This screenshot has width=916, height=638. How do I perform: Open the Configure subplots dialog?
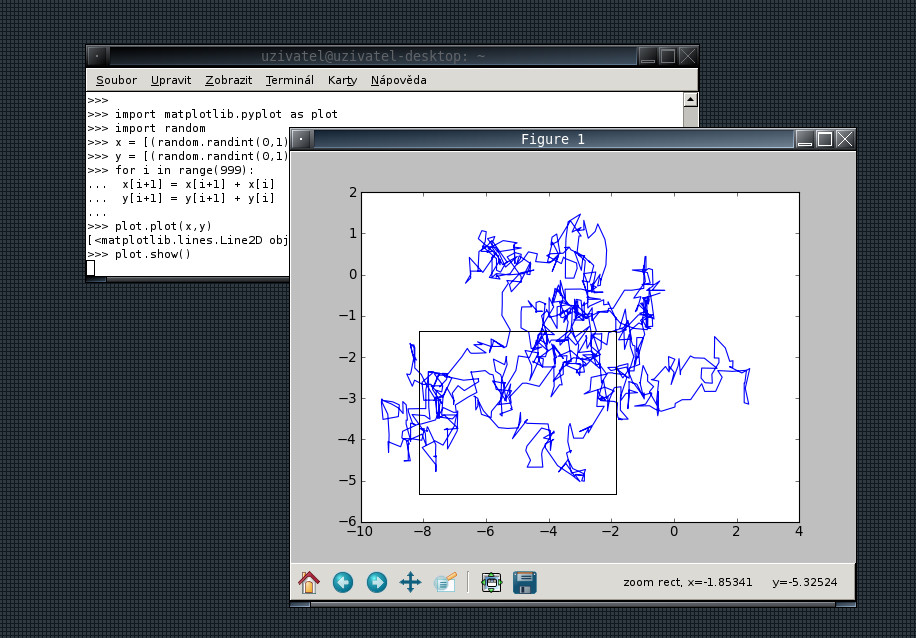pyautogui.click(x=490, y=582)
